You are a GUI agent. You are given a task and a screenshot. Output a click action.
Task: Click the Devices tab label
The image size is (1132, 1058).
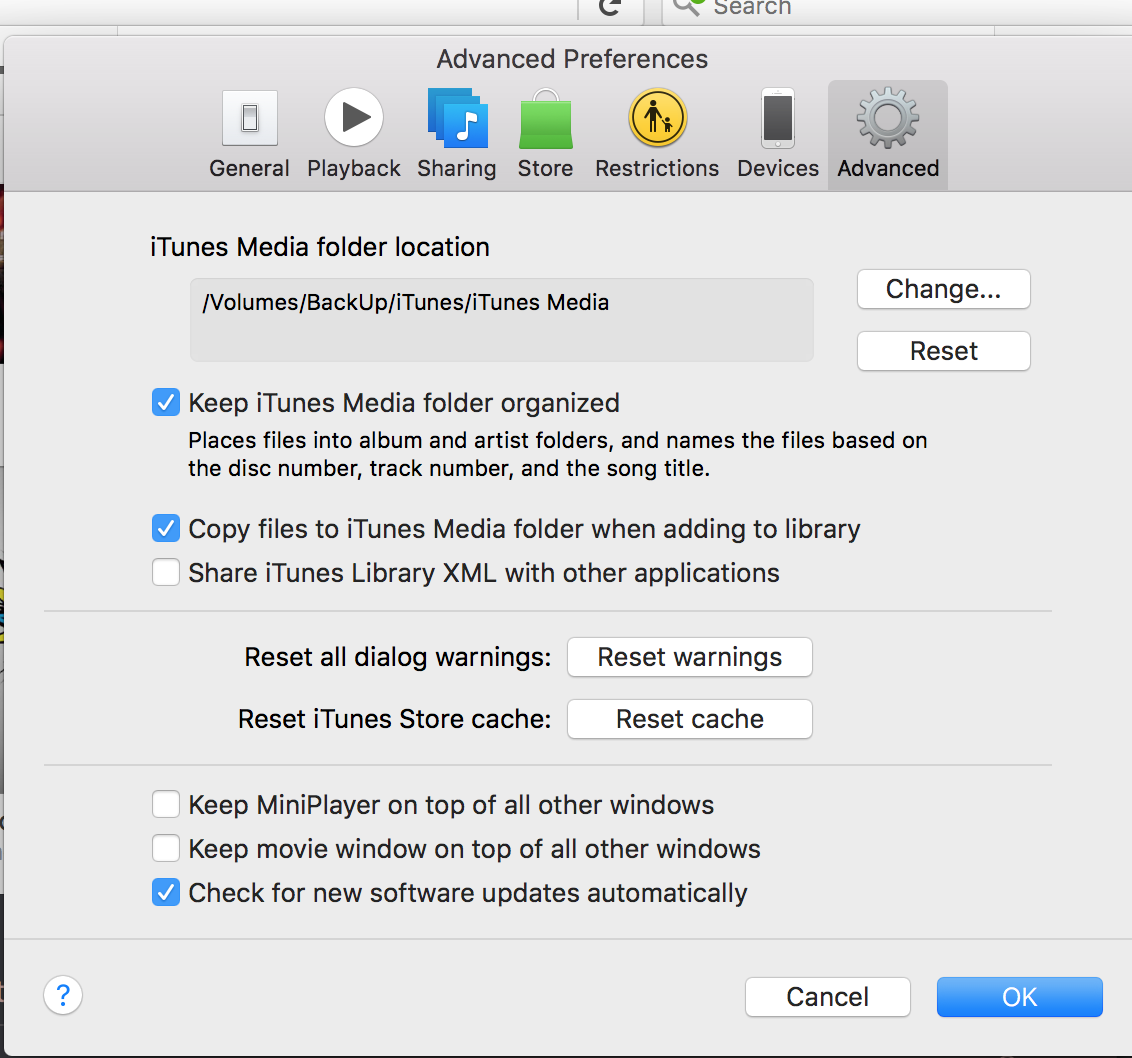(778, 168)
